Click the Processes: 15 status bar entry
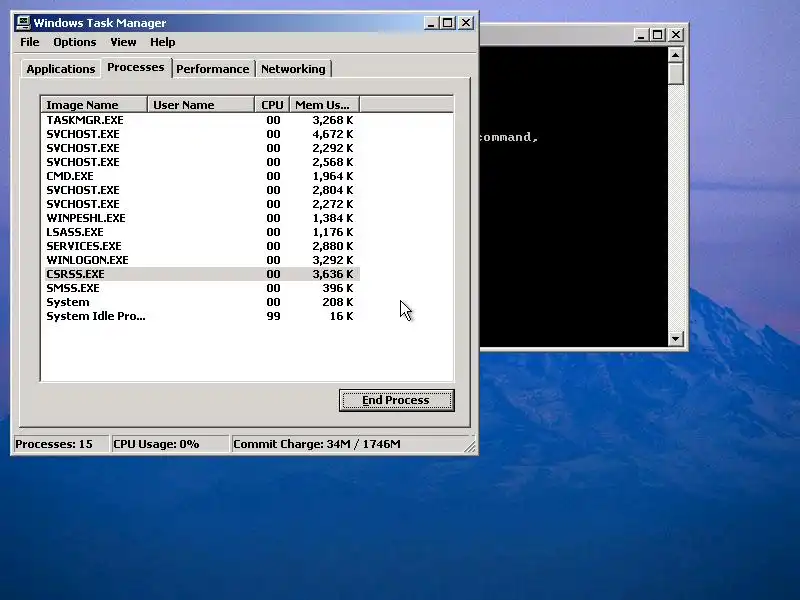The width and height of the screenshot is (800, 600). (60, 444)
